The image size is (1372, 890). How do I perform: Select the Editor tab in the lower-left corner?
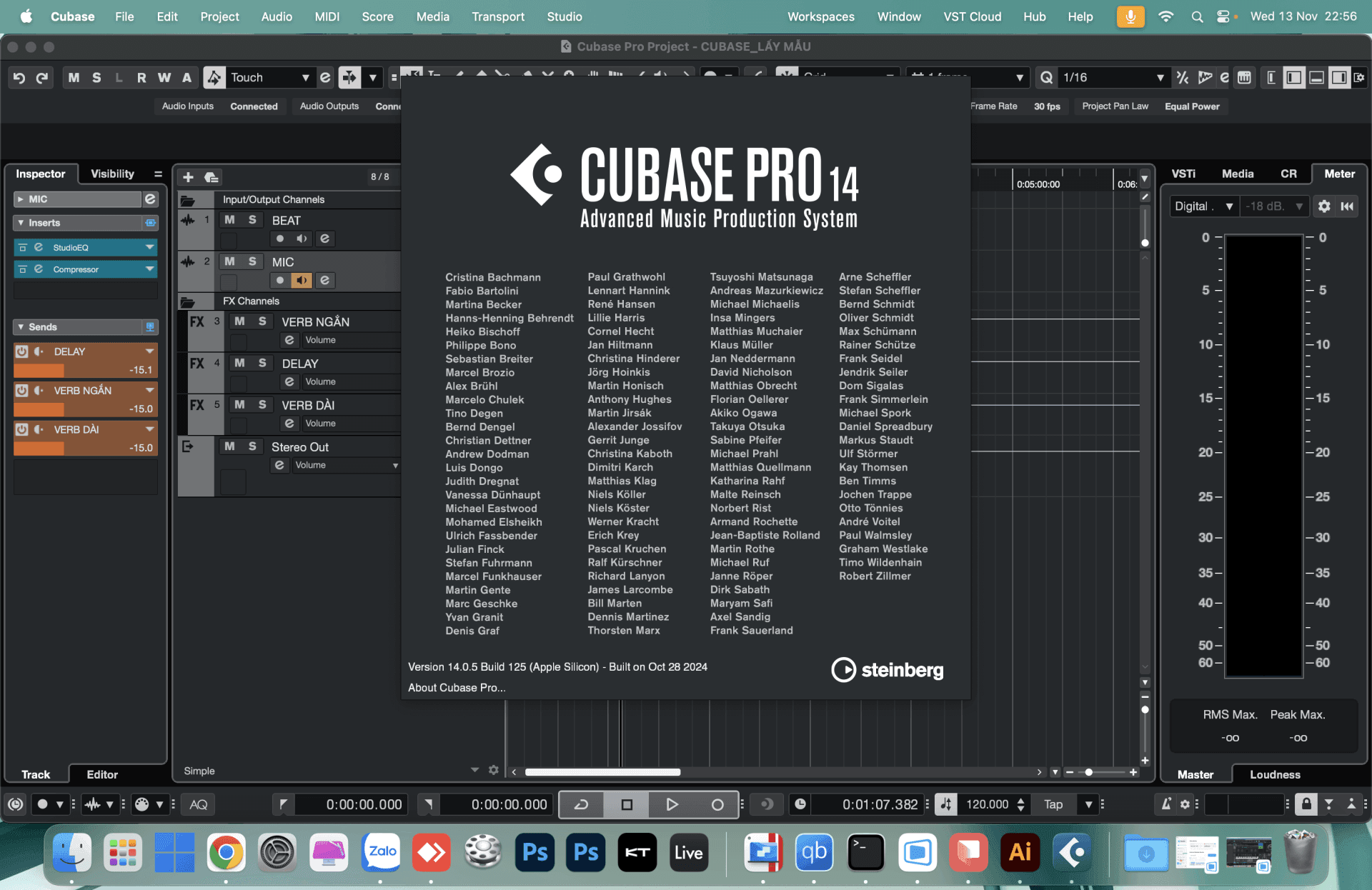[102, 774]
